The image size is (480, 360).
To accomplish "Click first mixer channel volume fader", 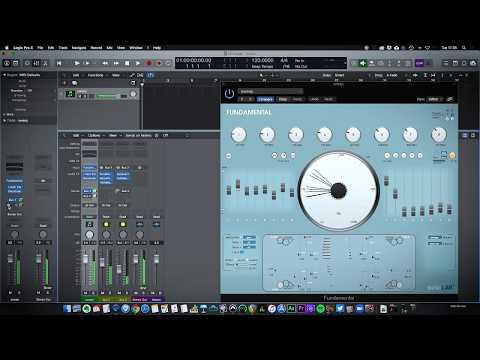I will point(86,259).
